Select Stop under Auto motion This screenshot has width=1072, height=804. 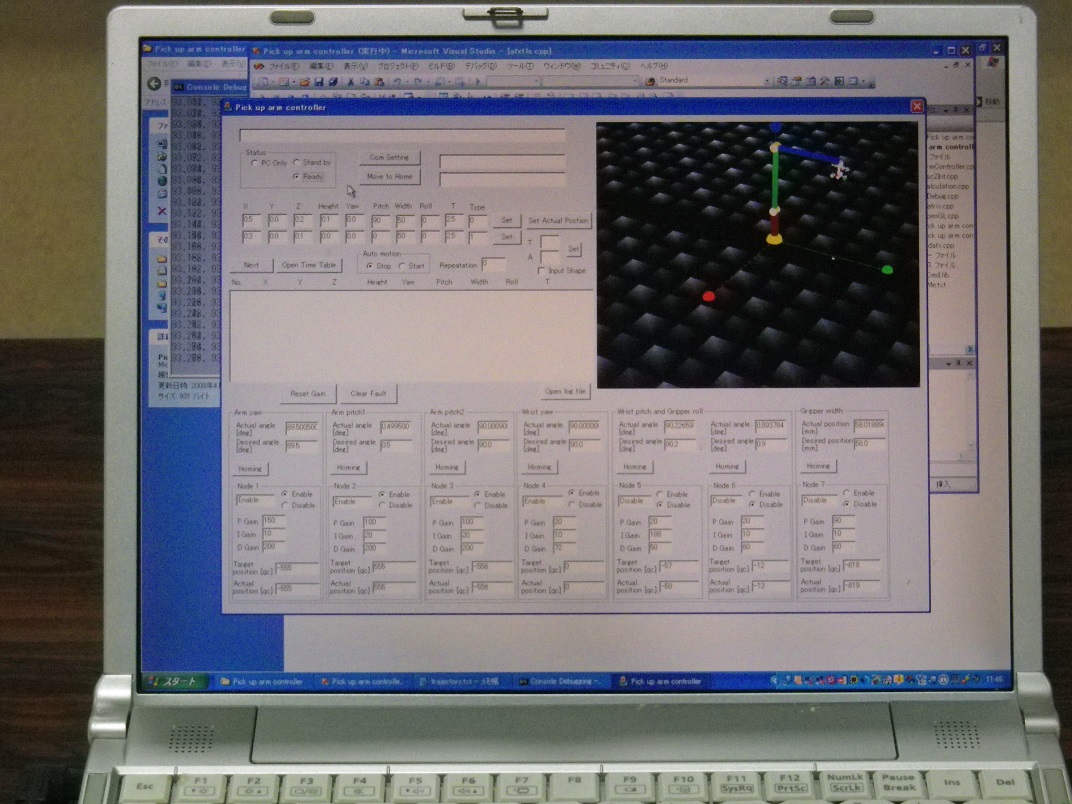click(370, 266)
